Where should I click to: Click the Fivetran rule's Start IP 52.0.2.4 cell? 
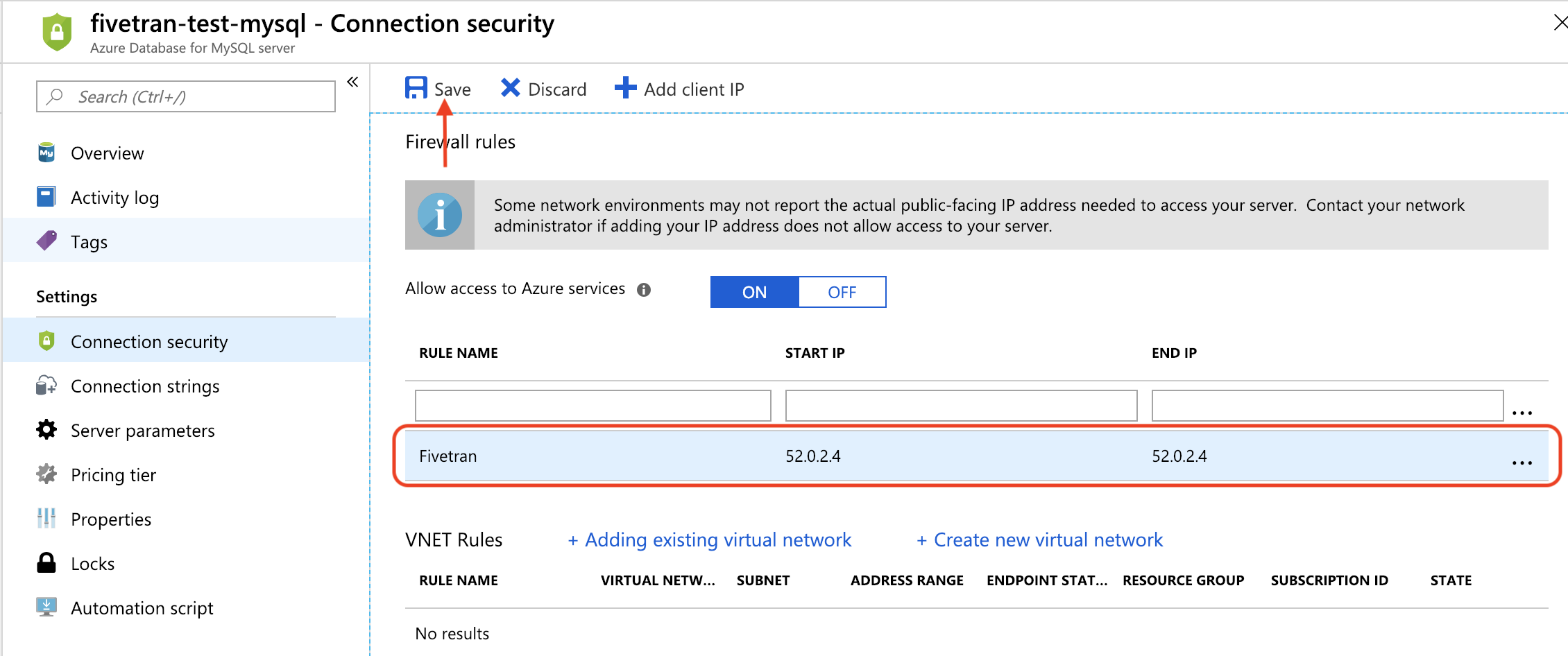(x=813, y=456)
